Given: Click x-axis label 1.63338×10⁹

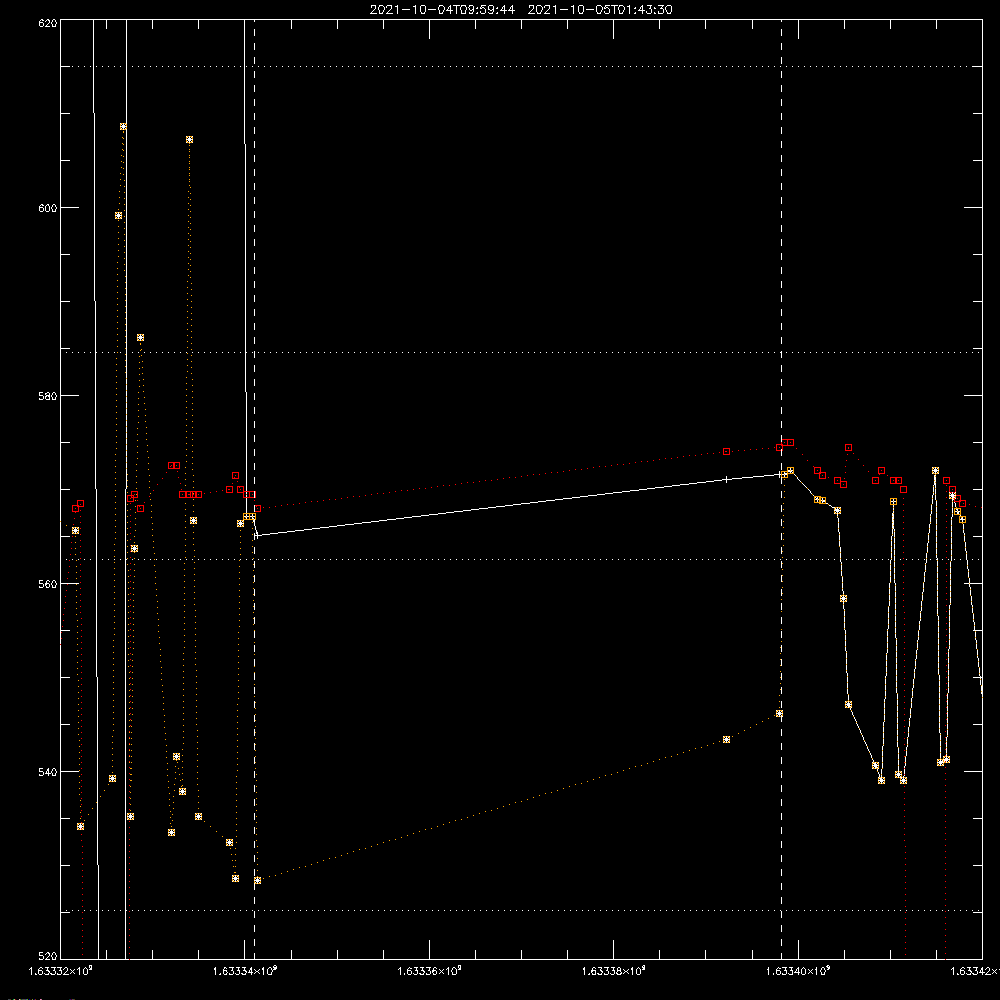Looking at the screenshot, I should (614, 971).
